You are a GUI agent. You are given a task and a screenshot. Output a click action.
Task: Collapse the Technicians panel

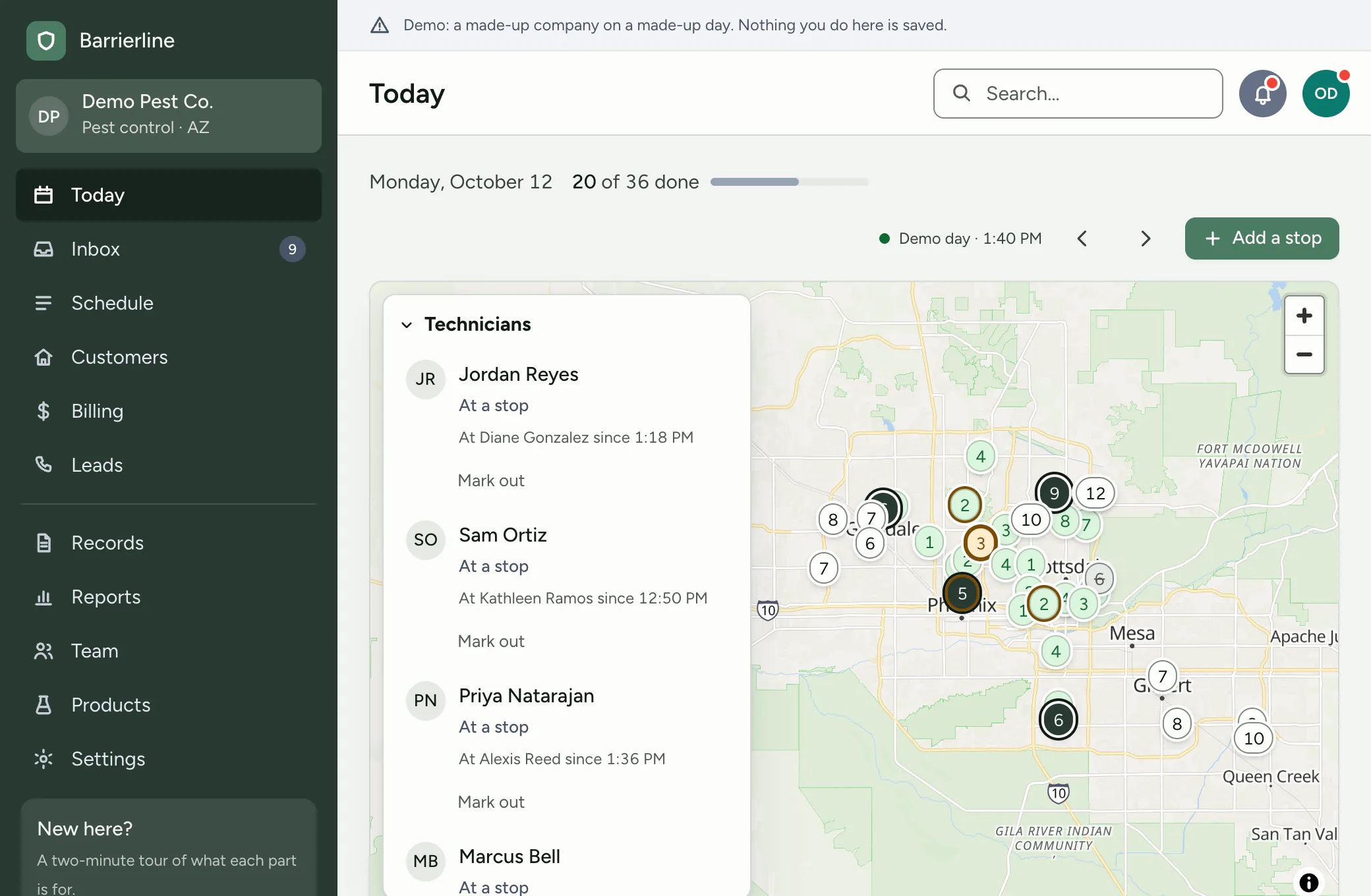pyautogui.click(x=407, y=325)
